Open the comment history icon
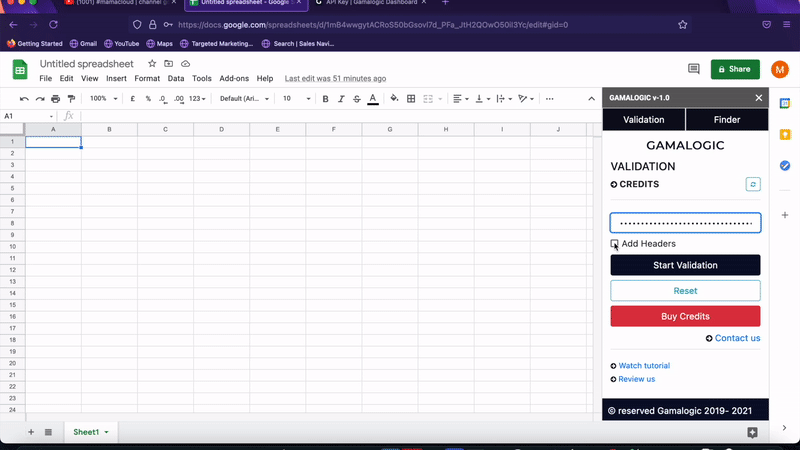This screenshot has height=450, width=800. 693,69
